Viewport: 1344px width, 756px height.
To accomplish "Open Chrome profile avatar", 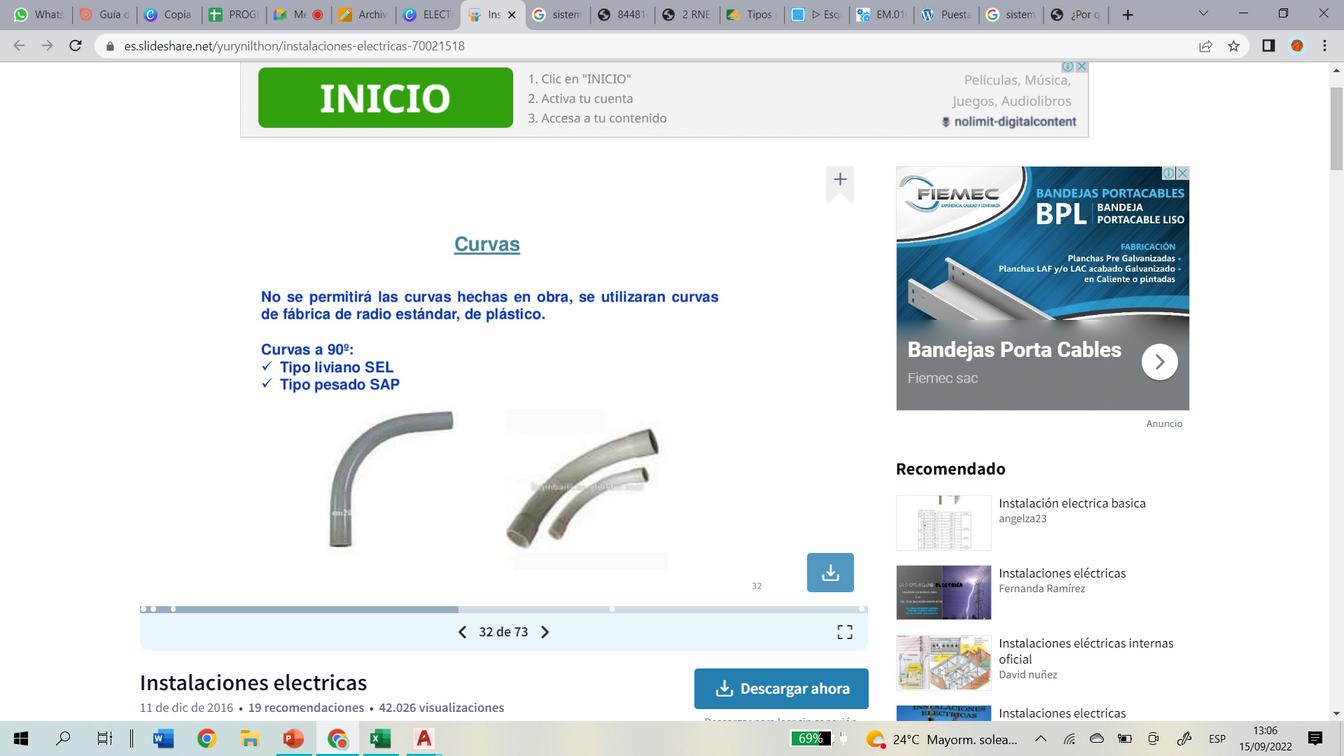I will point(1297,46).
